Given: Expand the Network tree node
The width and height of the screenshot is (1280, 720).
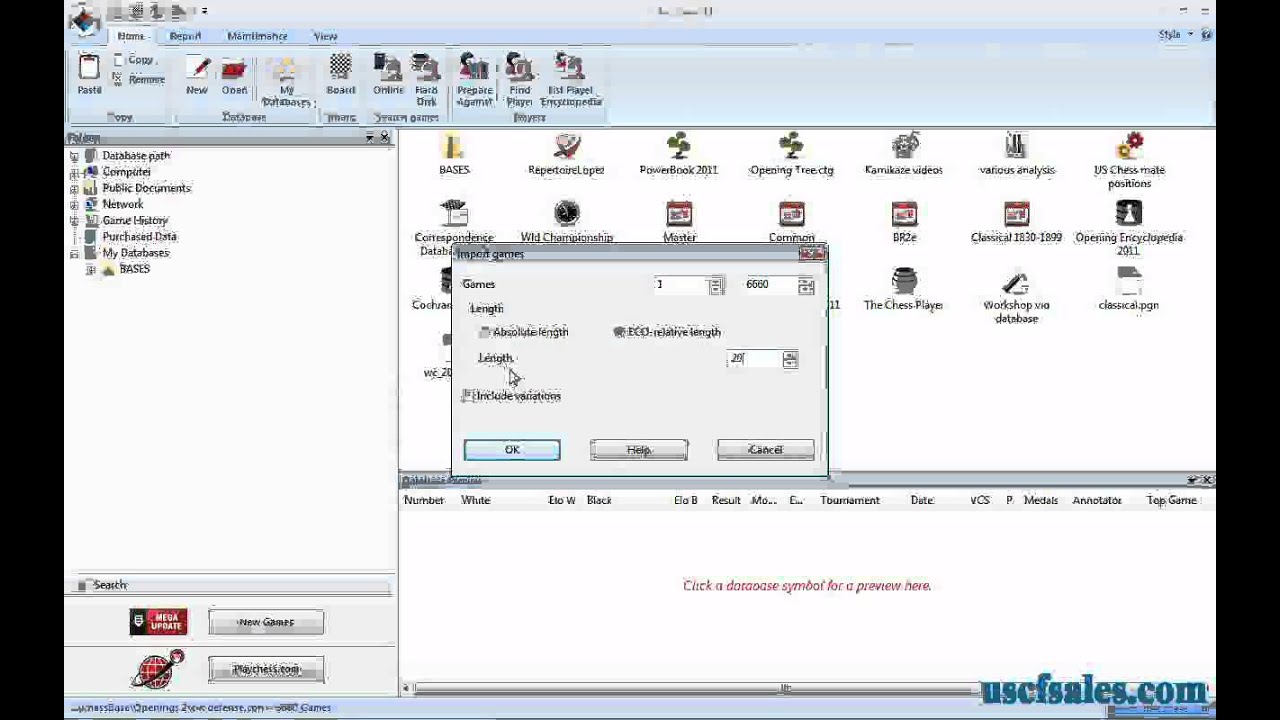Looking at the screenshot, I should pos(74,204).
